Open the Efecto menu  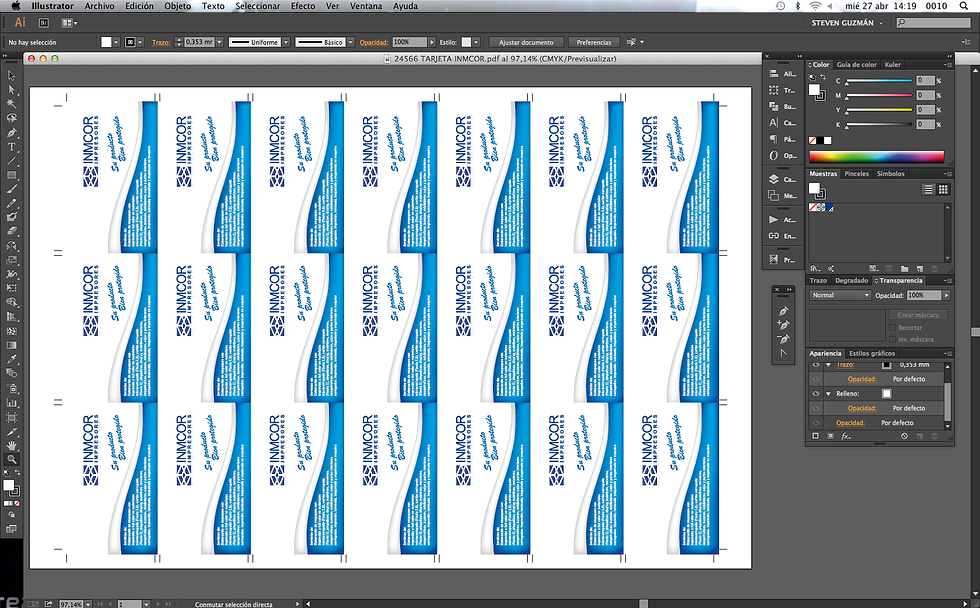coord(303,6)
